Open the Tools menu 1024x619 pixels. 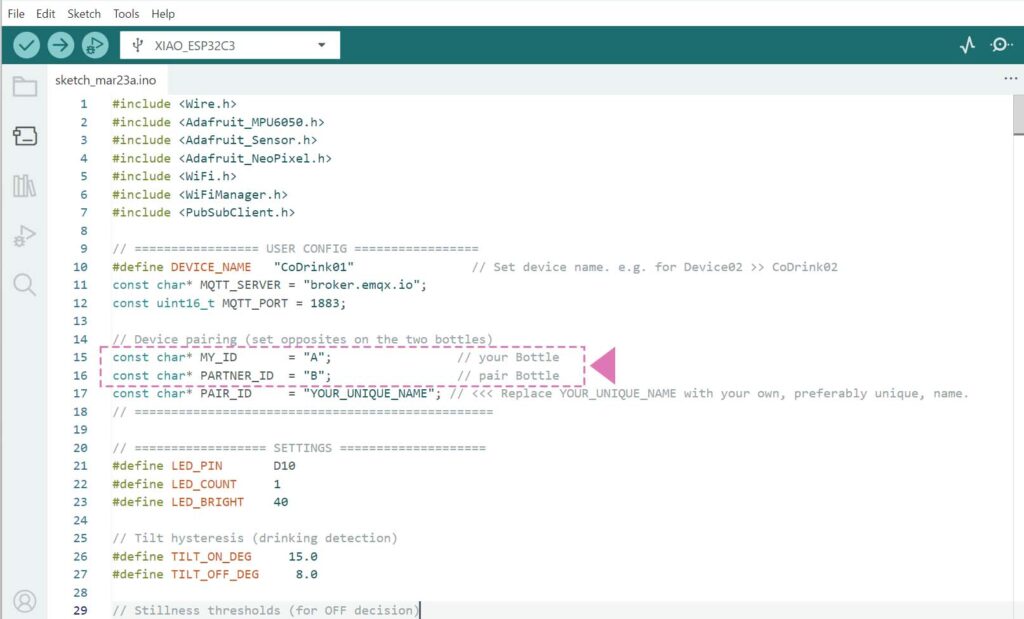(126, 14)
